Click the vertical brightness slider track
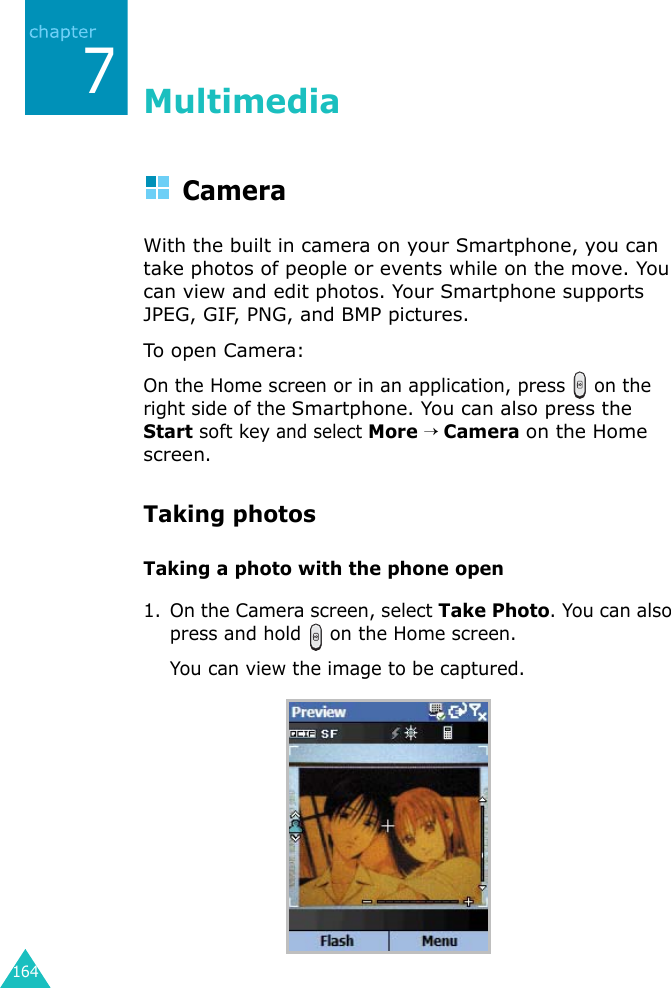 tap(483, 843)
